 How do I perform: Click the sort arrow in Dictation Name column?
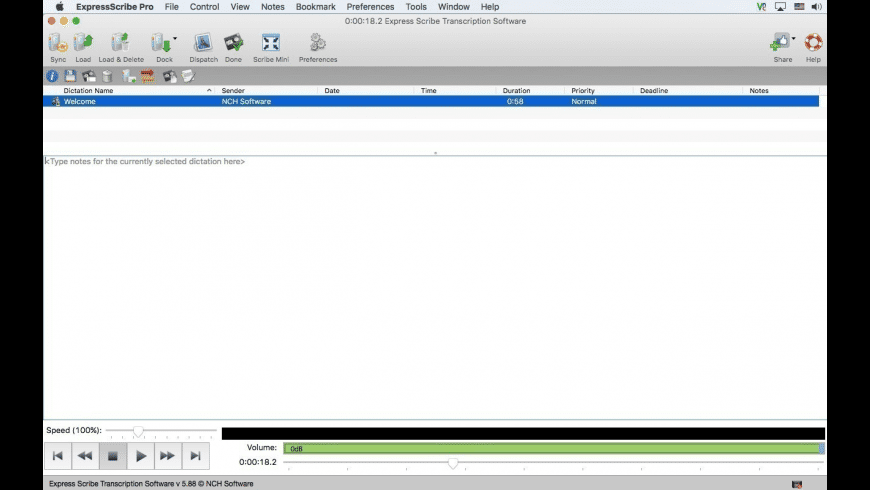209,90
